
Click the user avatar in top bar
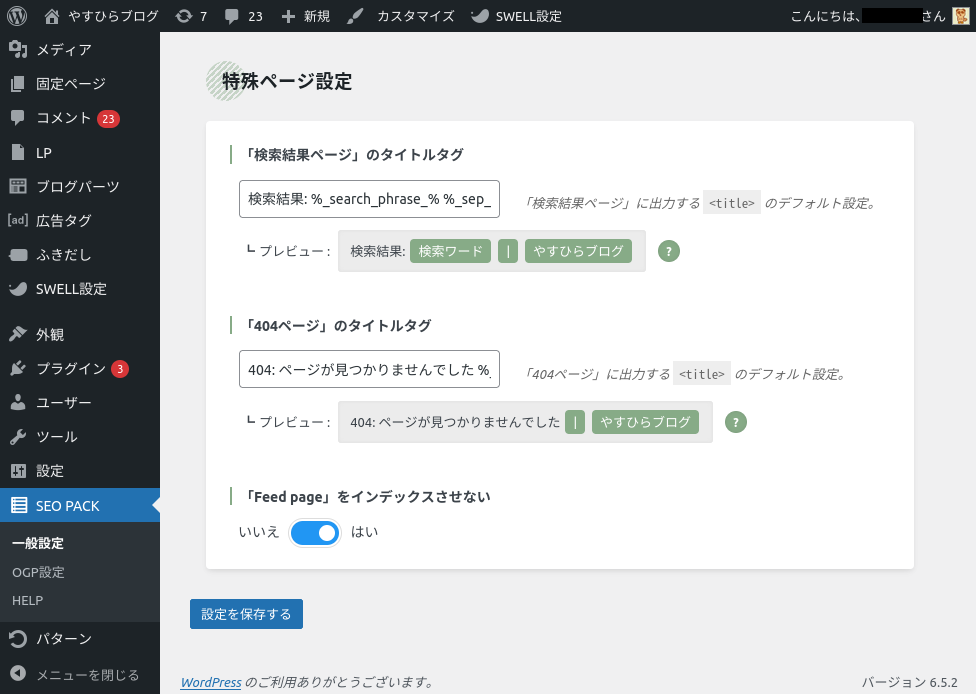point(959,16)
